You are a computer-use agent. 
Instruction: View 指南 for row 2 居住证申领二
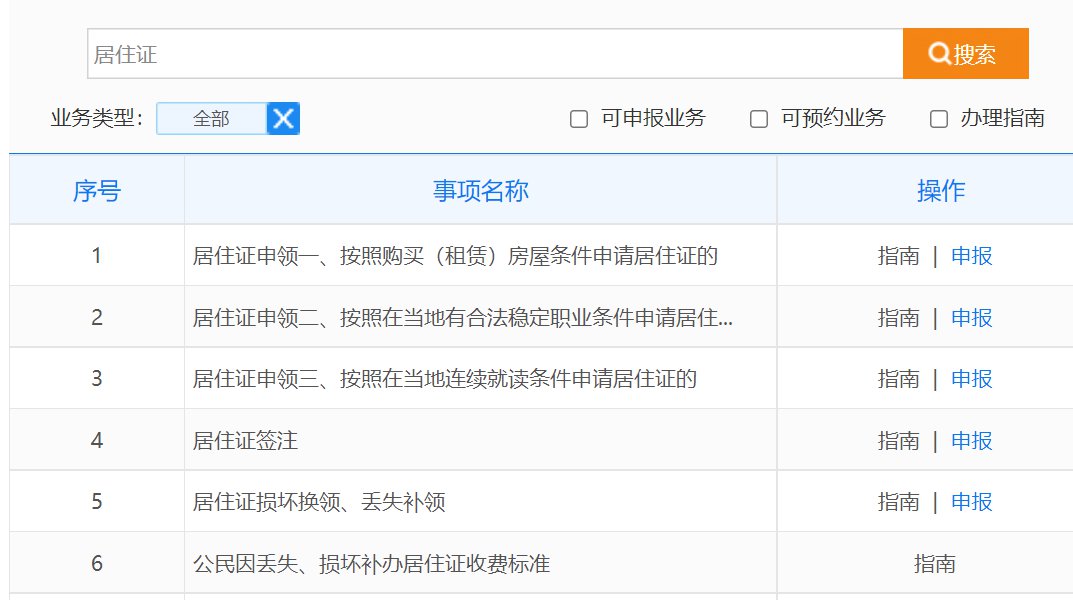click(898, 318)
